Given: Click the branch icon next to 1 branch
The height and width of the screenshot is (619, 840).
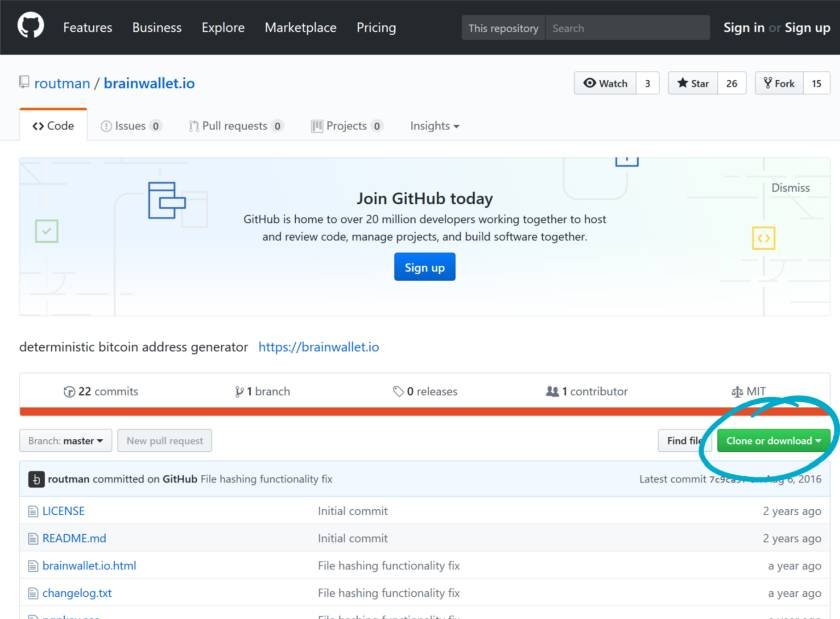Looking at the screenshot, I should [x=239, y=392].
